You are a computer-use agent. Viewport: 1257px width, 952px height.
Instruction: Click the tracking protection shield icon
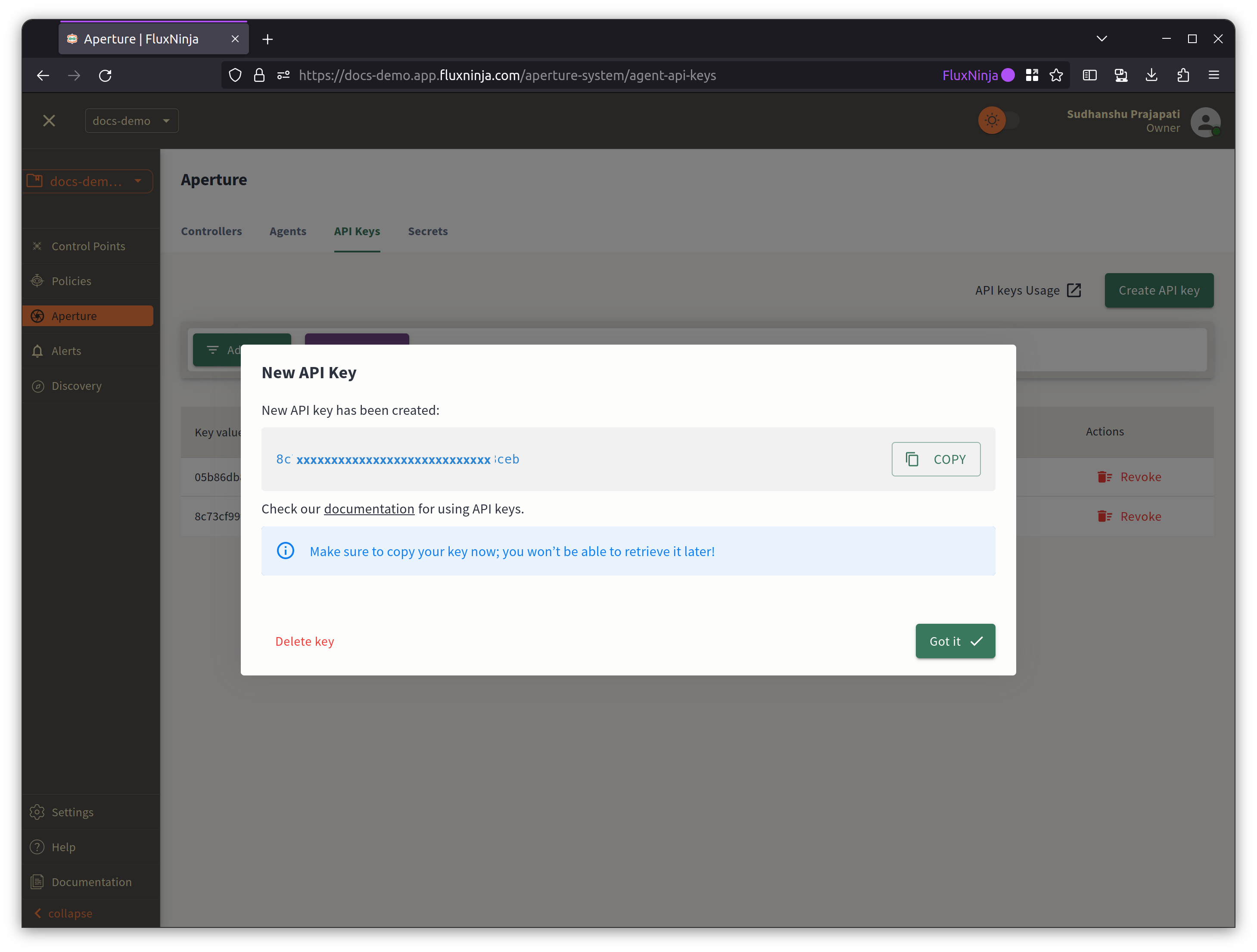click(235, 75)
